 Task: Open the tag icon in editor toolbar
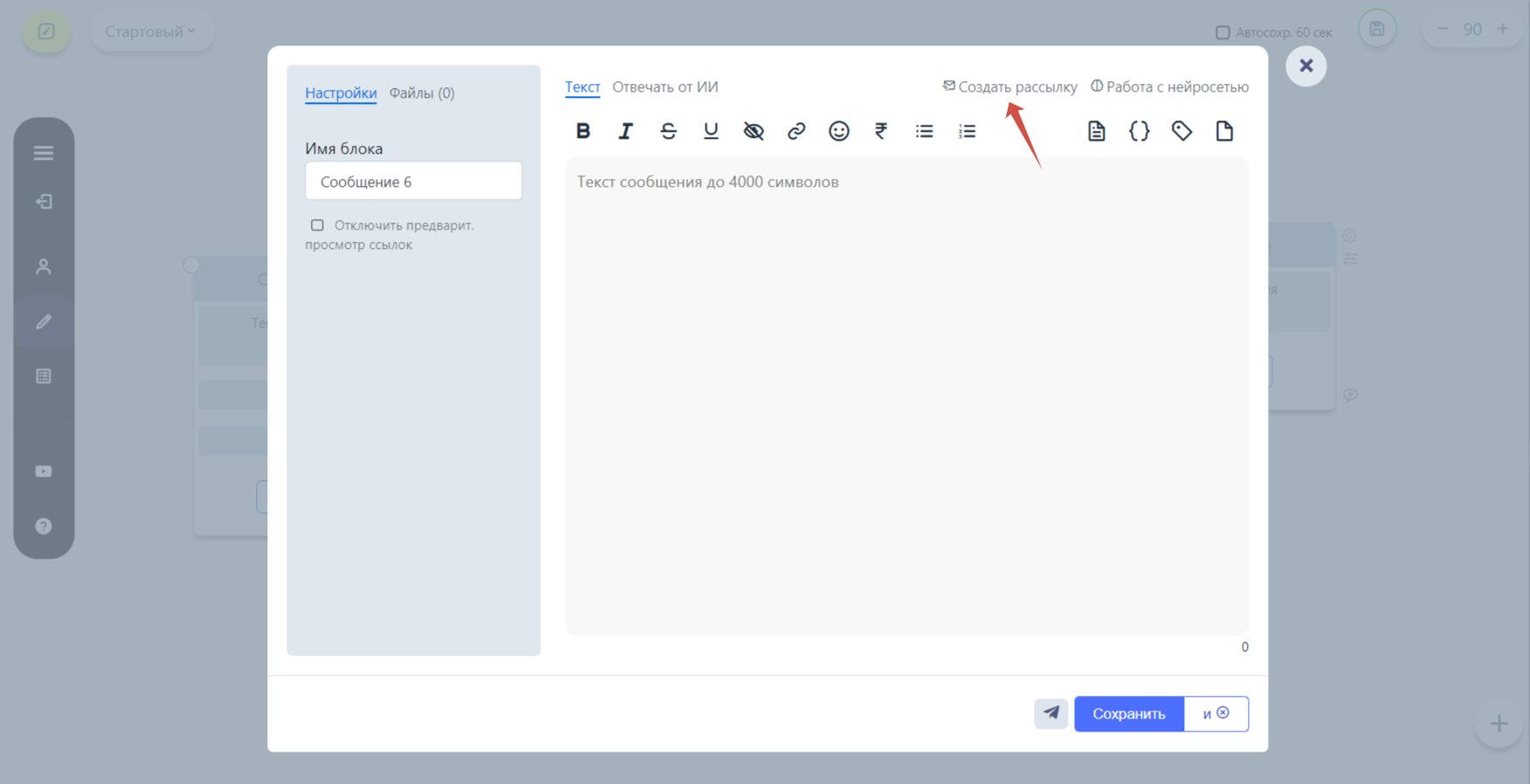coord(1182,131)
